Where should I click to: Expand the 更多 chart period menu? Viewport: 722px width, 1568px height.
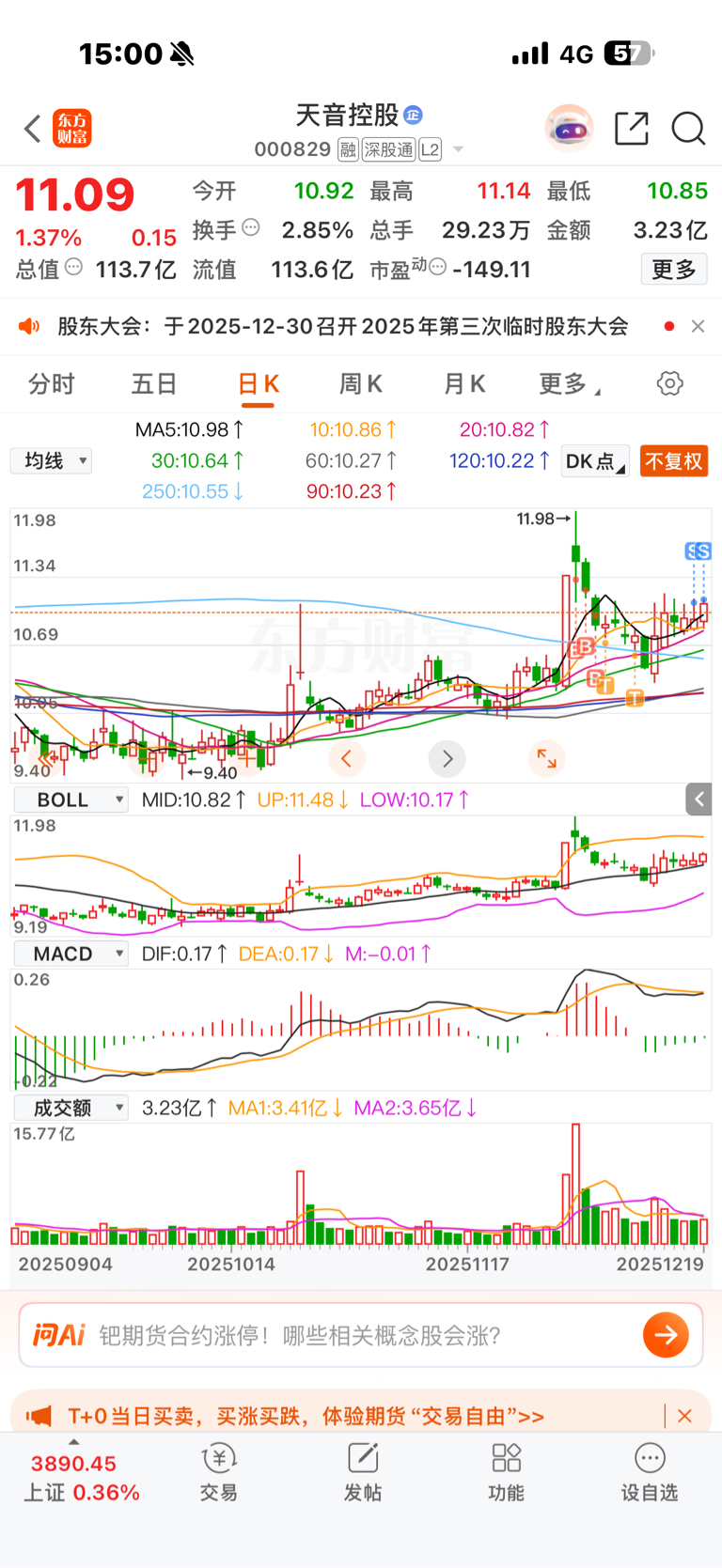pos(570,383)
